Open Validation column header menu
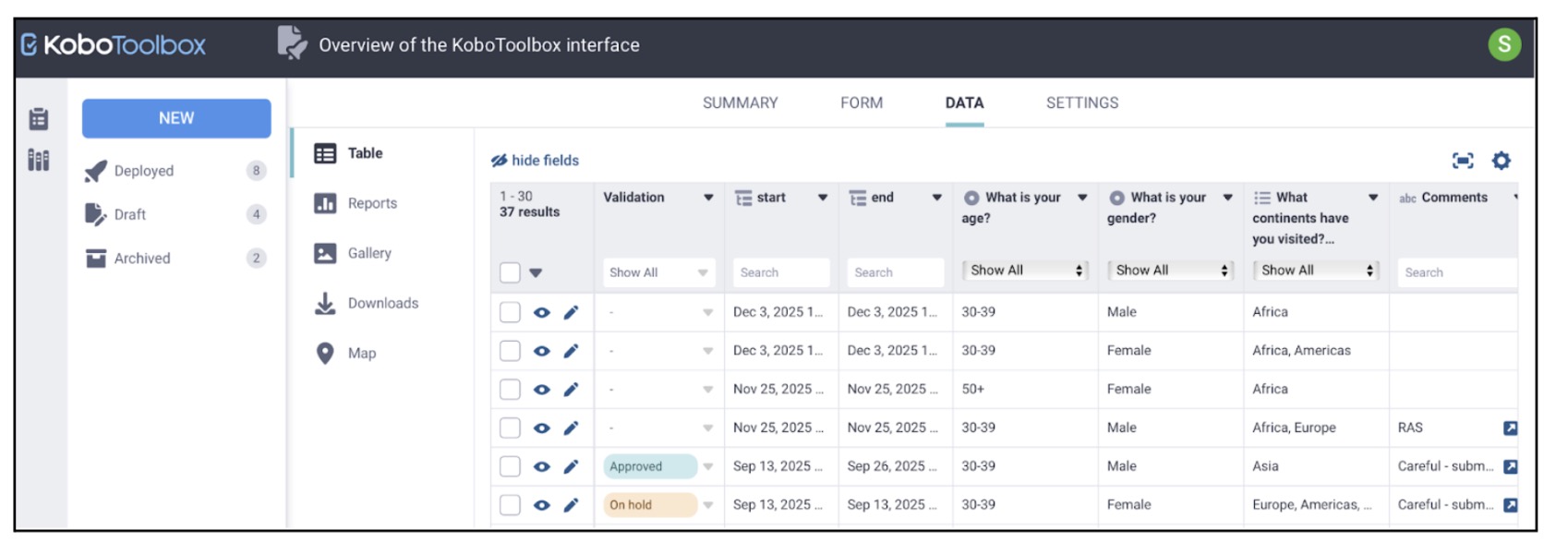Screen dimensions: 1568x554 (x=708, y=198)
